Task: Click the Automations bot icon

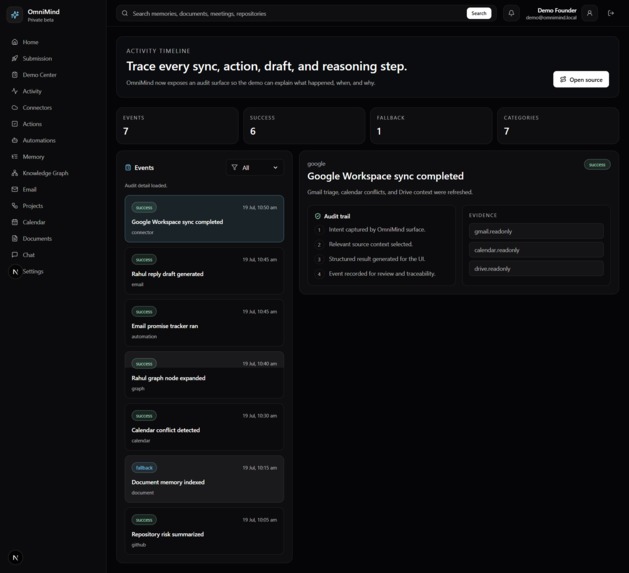Action: pyautogui.click(x=15, y=140)
